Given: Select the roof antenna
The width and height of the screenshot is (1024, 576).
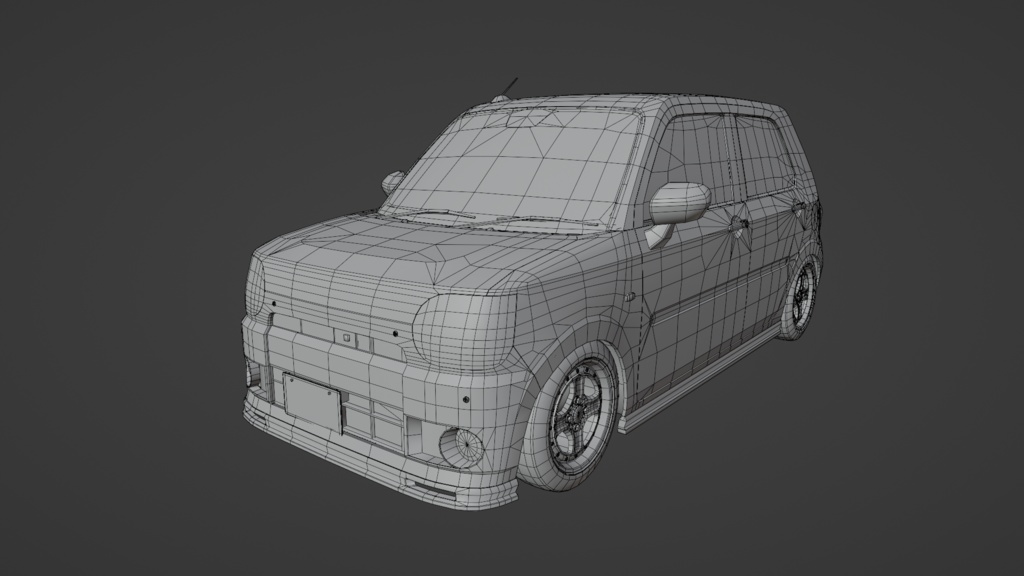Looking at the screenshot, I should [x=506, y=91].
